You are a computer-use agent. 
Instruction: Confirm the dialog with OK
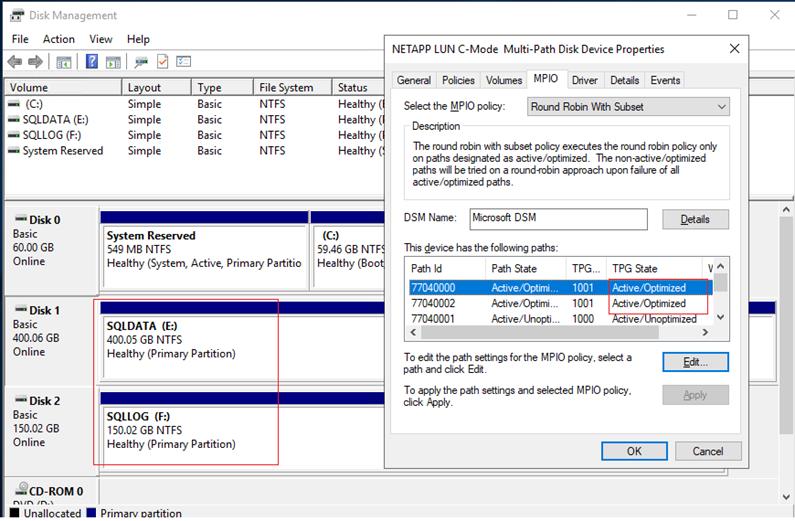[x=634, y=451]
